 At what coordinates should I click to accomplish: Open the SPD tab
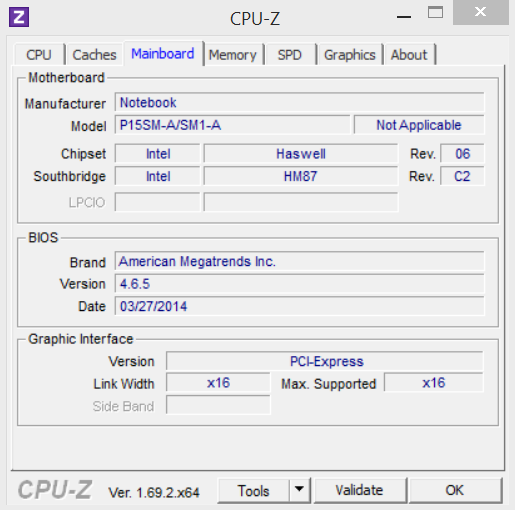click(290, 55)
